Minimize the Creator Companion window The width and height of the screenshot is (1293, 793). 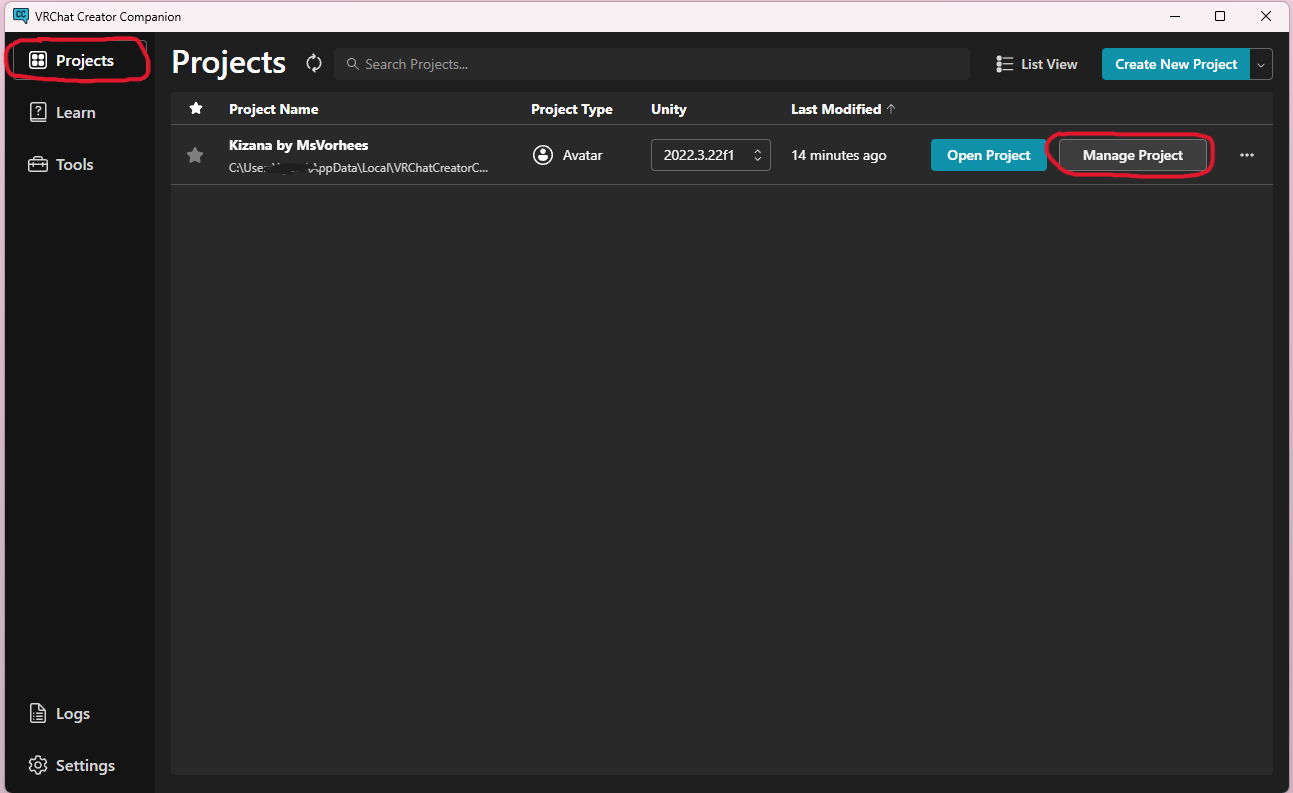[1174, 16]
